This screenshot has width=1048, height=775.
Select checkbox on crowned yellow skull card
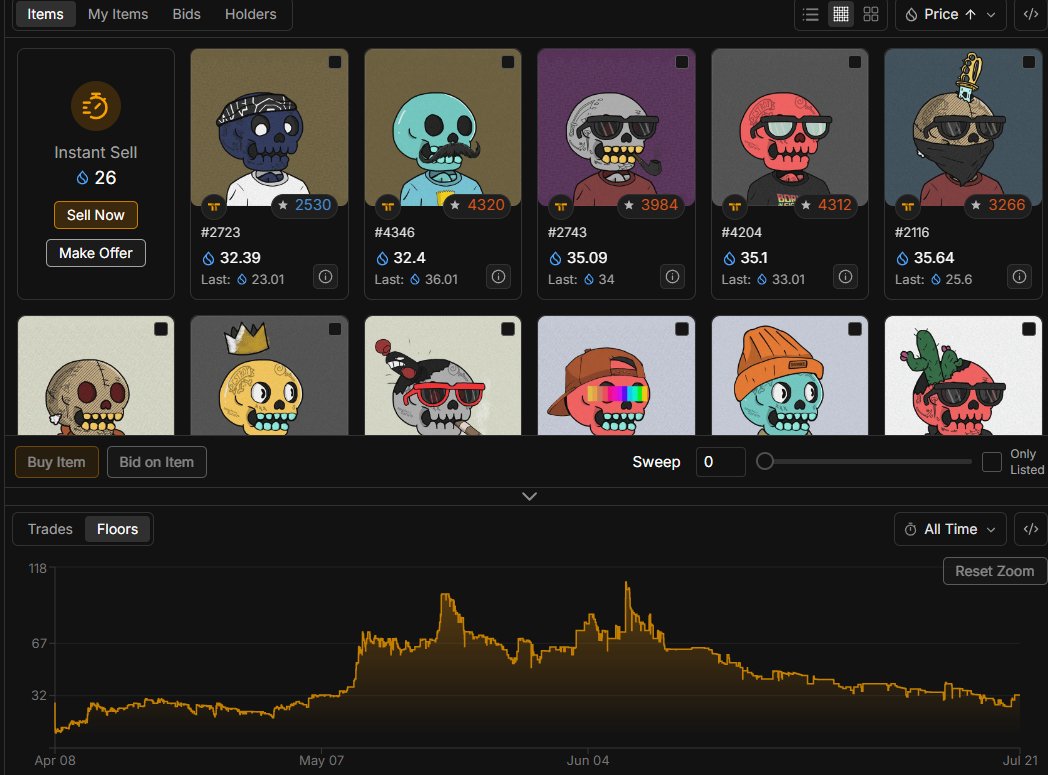[x=335, y=329]
